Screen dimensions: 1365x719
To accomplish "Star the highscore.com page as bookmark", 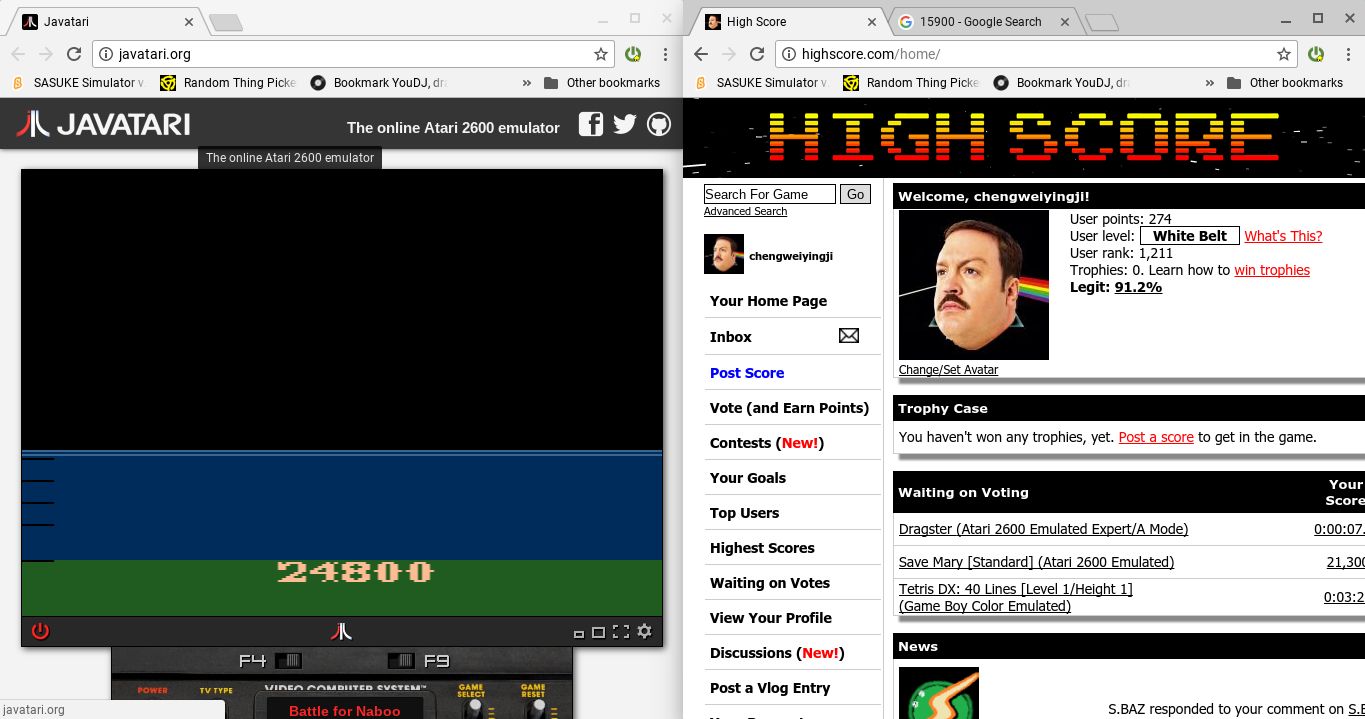I will pos(1283,54).
